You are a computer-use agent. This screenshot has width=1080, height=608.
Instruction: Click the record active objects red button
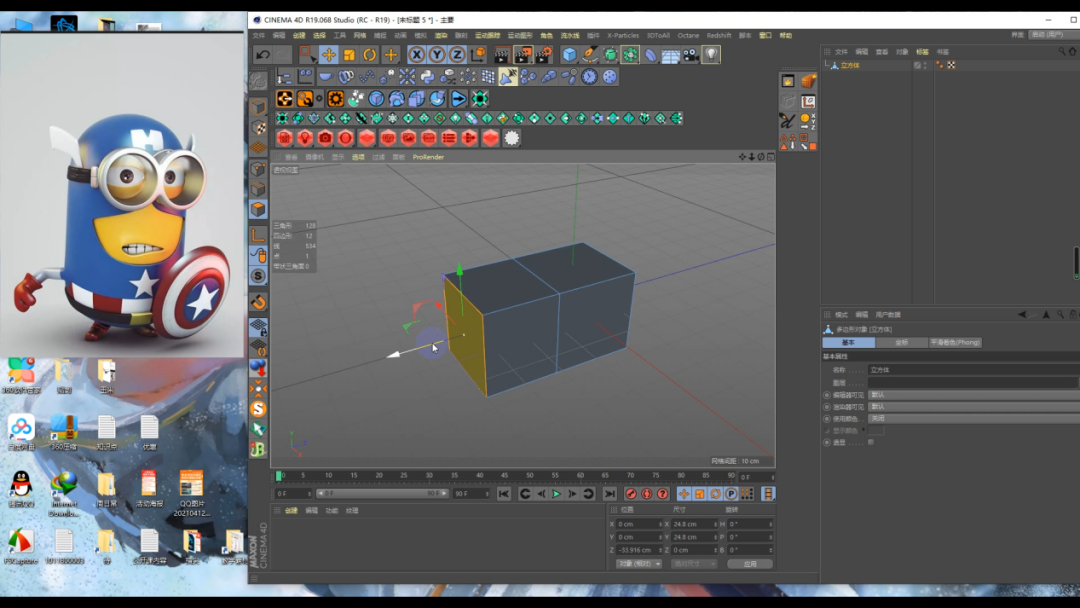click(630, 494)
